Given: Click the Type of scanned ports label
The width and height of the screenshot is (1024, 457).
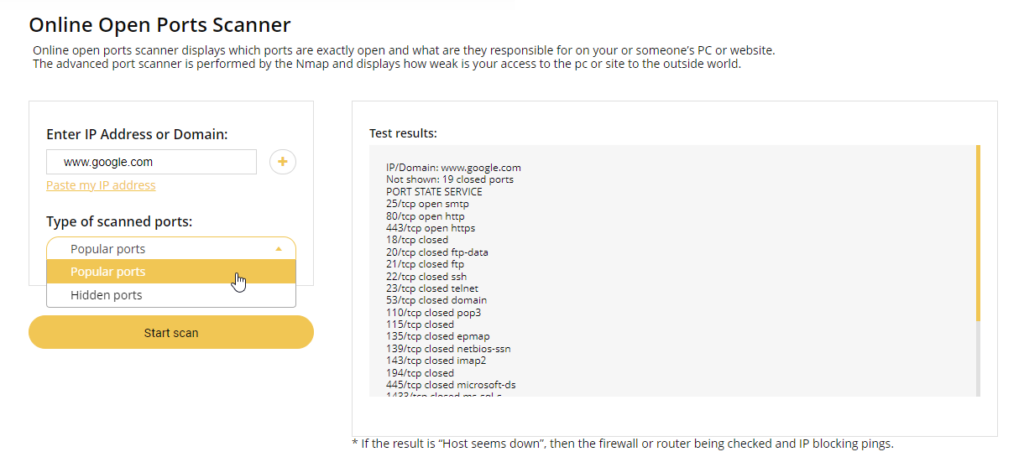Looking at the screenshot, I should (120, 222).
